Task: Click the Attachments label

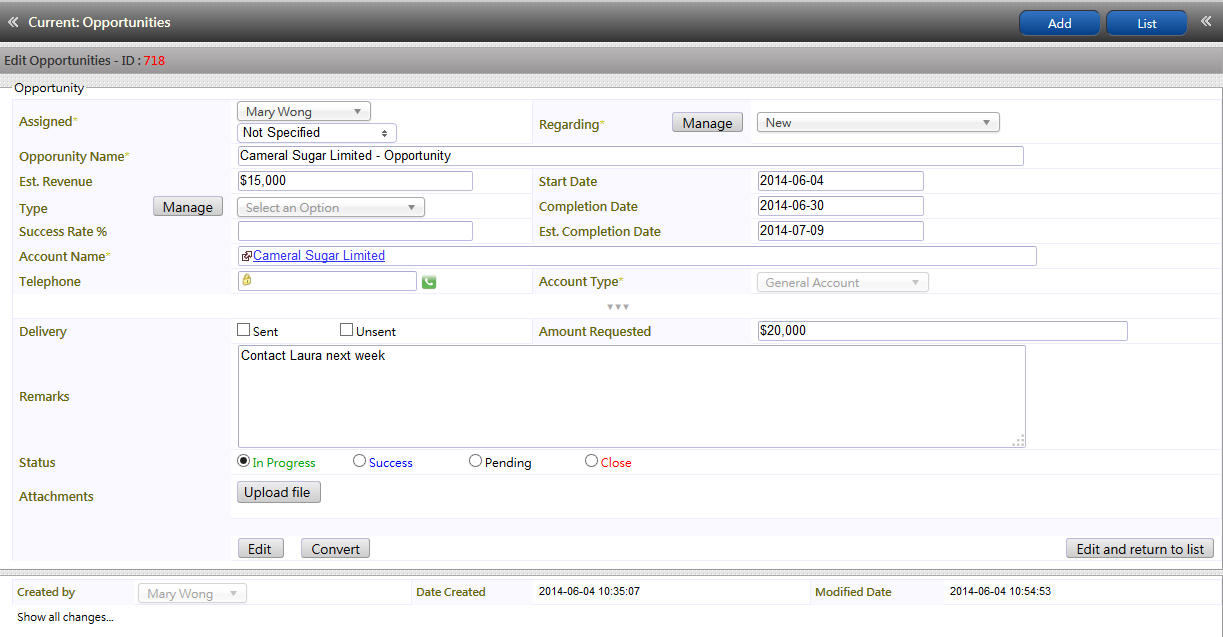Action: (56, 497)
